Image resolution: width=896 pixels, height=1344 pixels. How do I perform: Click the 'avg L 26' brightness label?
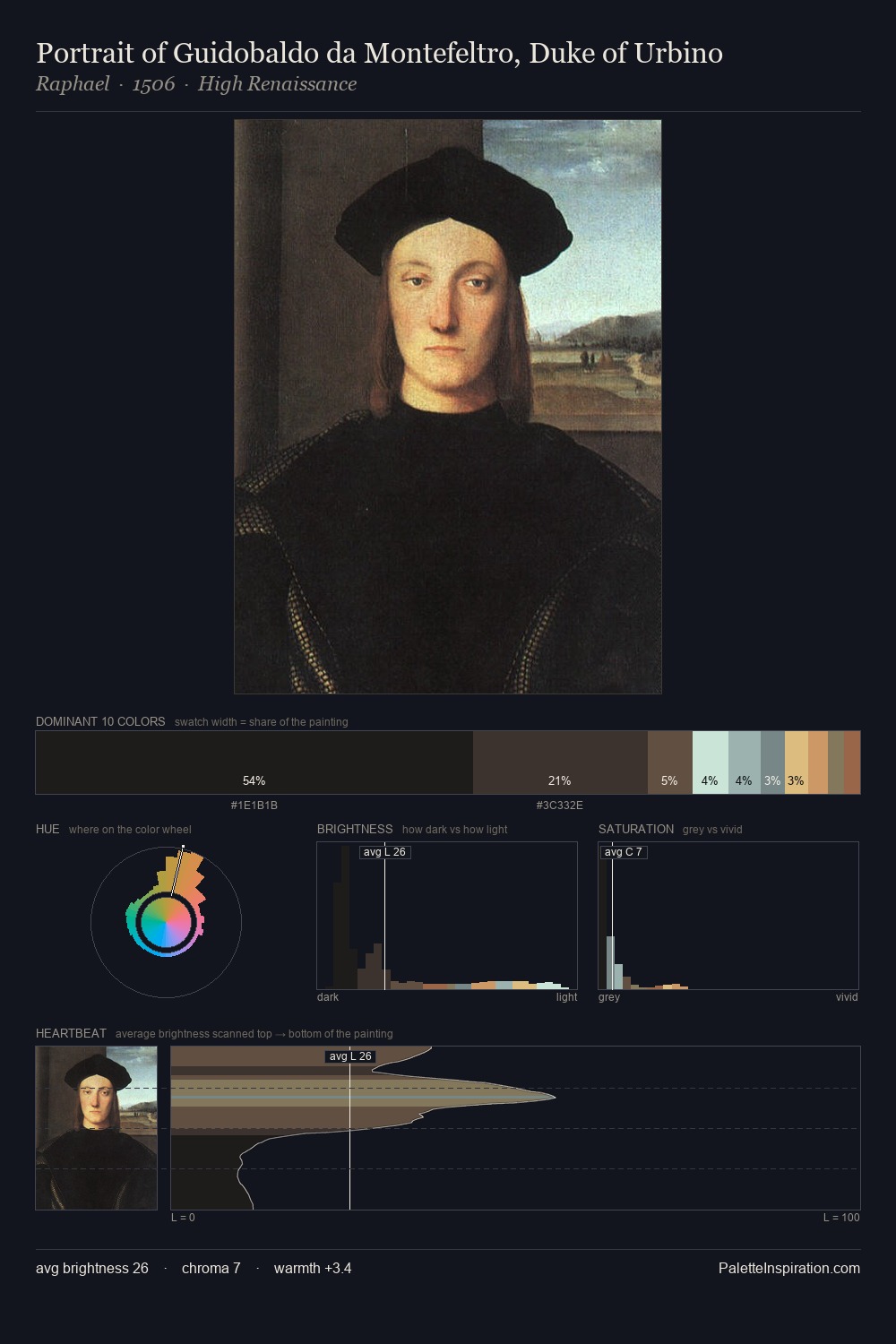pyautogui.click(x=384, y=852)
